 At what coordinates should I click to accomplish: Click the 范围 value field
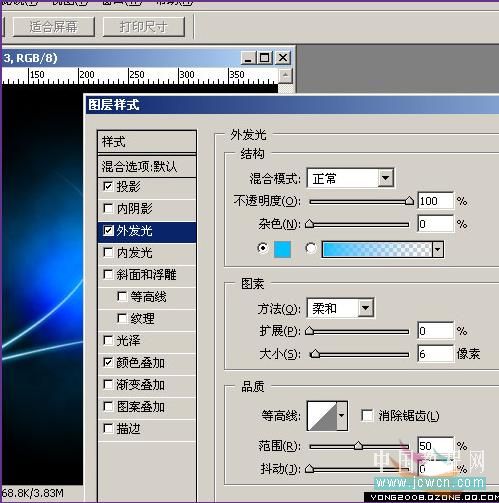pos(435,446)
